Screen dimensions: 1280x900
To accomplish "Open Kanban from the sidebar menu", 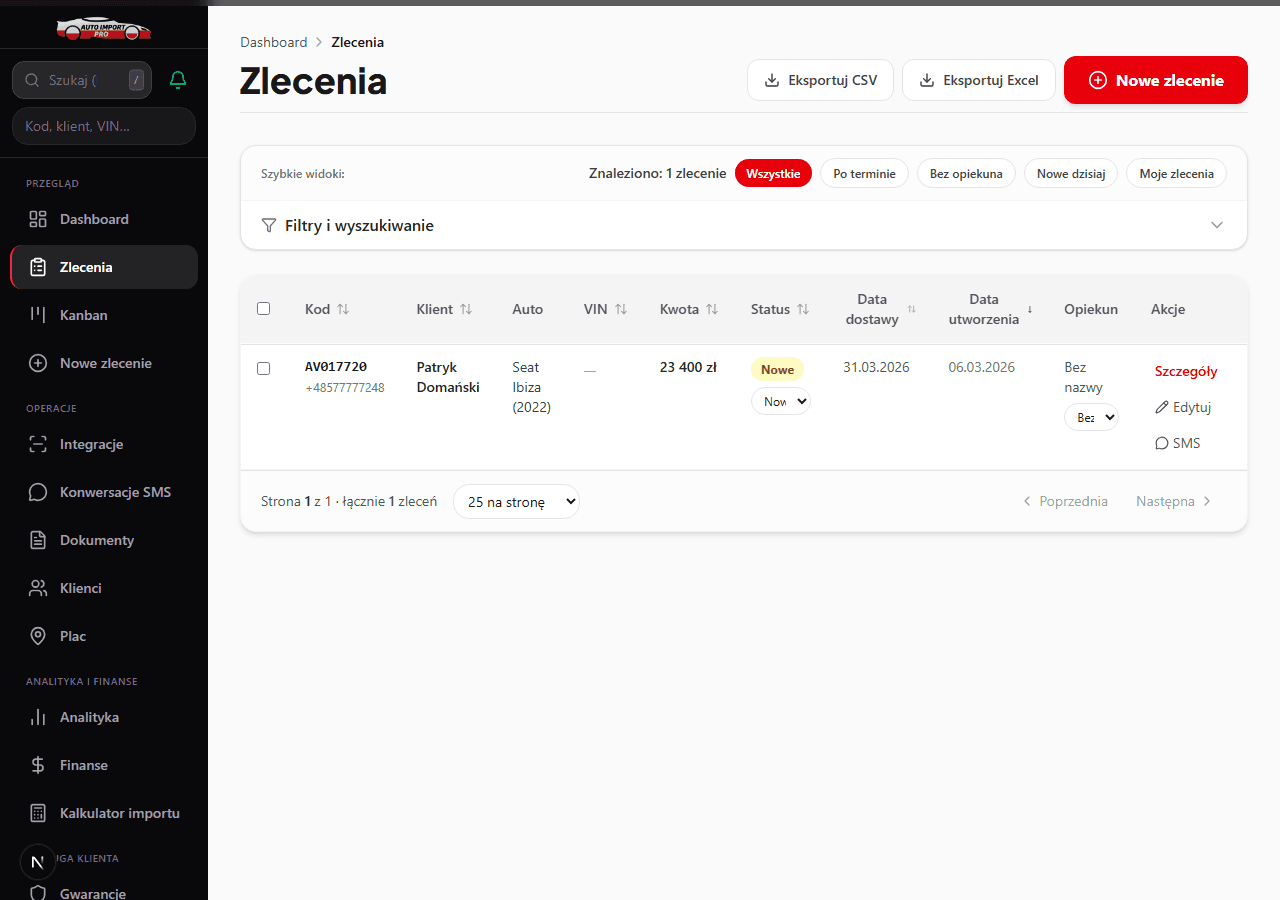I will pyautogui.click(x=104, y=315).
